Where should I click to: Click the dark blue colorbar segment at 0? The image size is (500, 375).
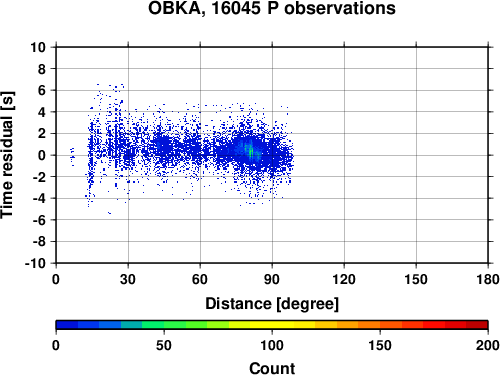click(67, 325)
